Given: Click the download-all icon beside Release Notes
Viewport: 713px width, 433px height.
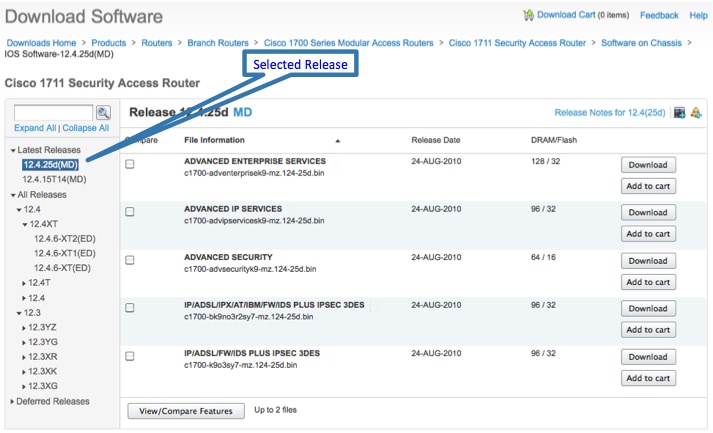Looking at the screenshot, I should pyautogui.click(x=679, y=112).
